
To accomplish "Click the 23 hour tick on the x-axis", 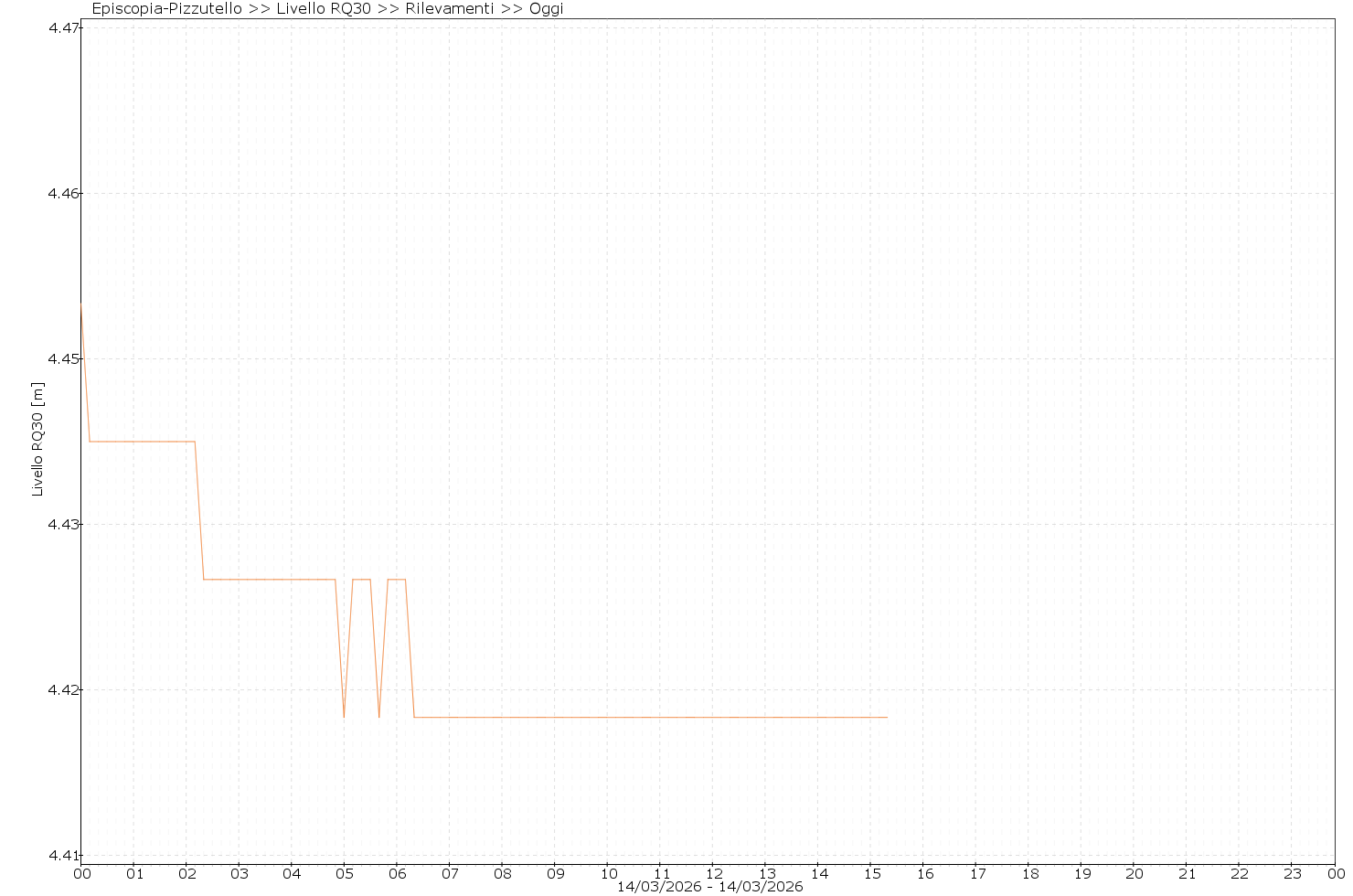I will pyautogui.click(x=1292, y=873).
